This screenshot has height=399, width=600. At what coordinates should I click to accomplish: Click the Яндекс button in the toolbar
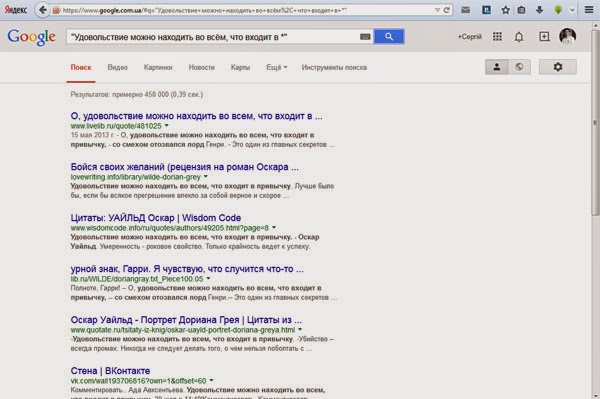(x=16, y=10)
